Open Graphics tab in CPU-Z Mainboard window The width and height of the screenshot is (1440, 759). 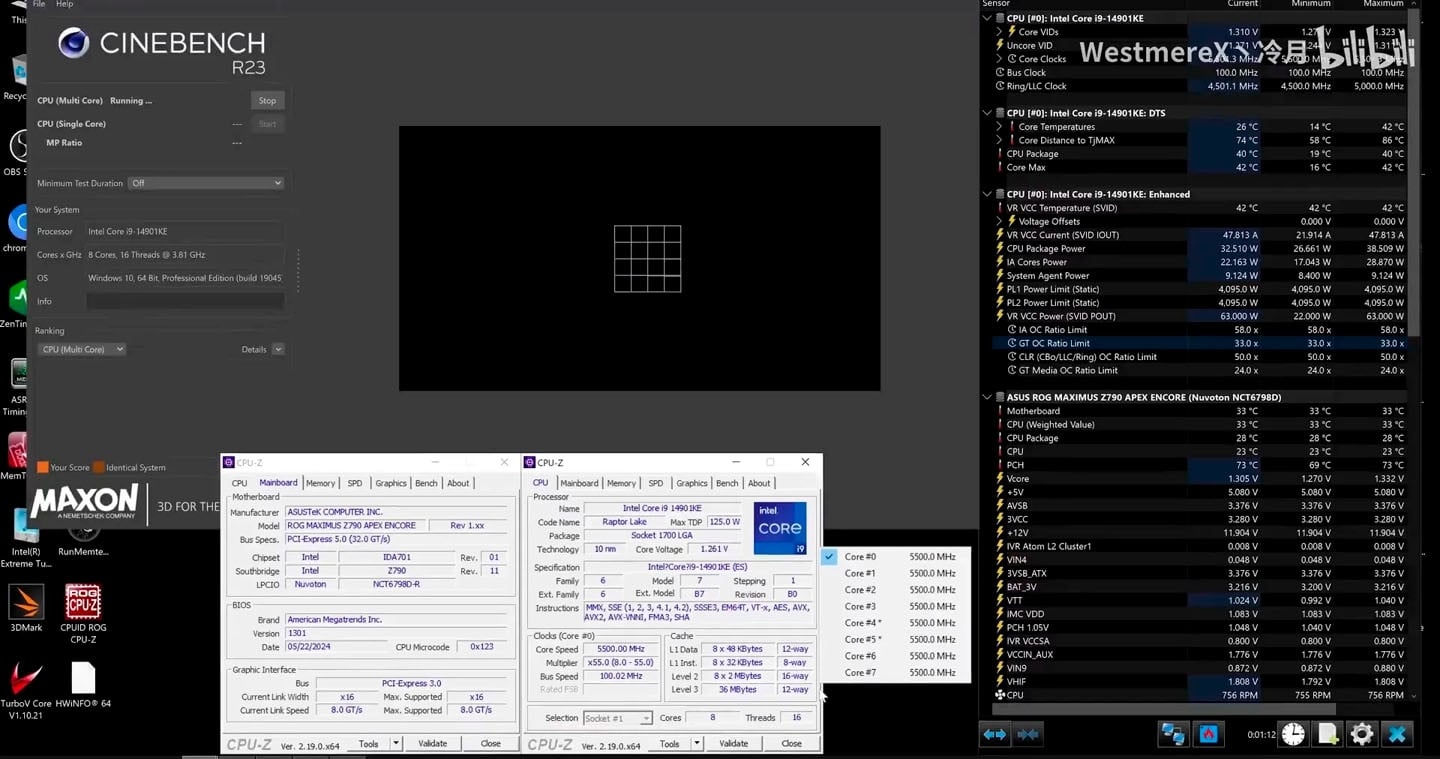pyautogui.click(x=390, y=483)
